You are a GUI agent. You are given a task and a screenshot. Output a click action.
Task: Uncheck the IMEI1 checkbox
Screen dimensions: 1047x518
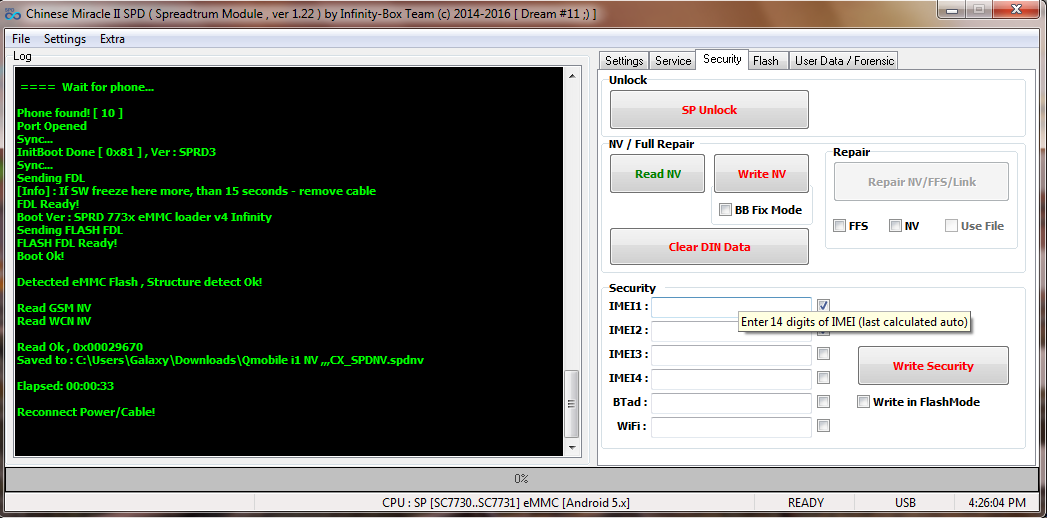click(x=823, y=306)
